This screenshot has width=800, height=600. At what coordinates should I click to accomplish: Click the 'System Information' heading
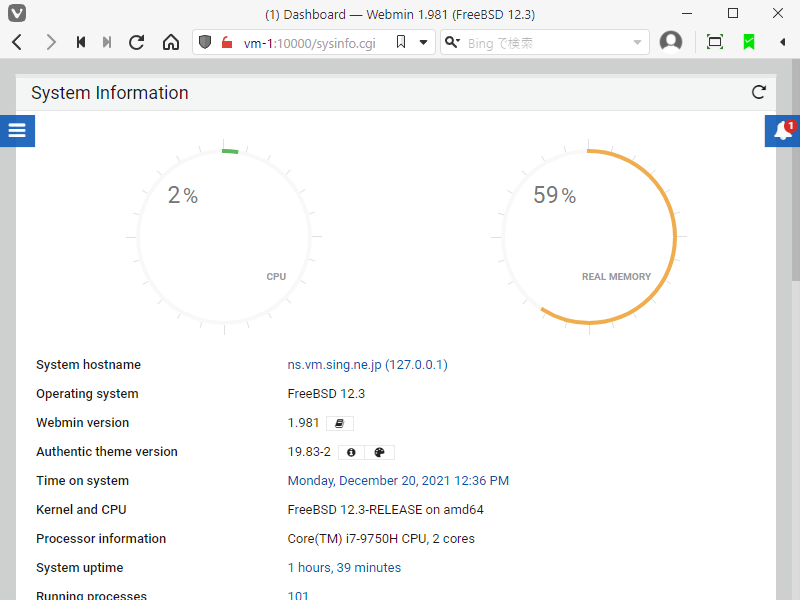coord(110,93)
